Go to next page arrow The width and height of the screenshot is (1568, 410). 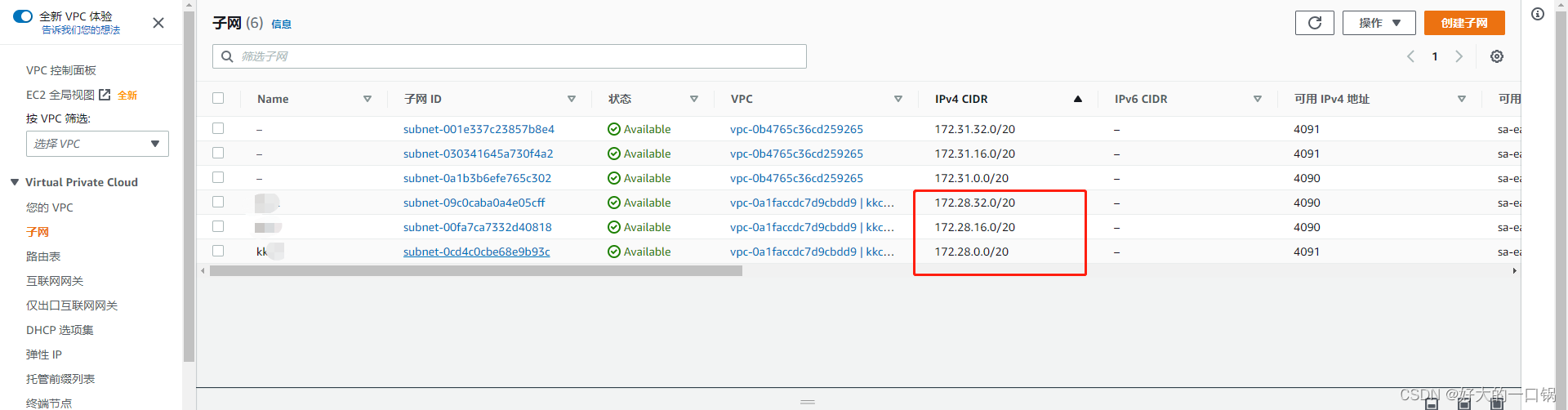click(1459, 56)
